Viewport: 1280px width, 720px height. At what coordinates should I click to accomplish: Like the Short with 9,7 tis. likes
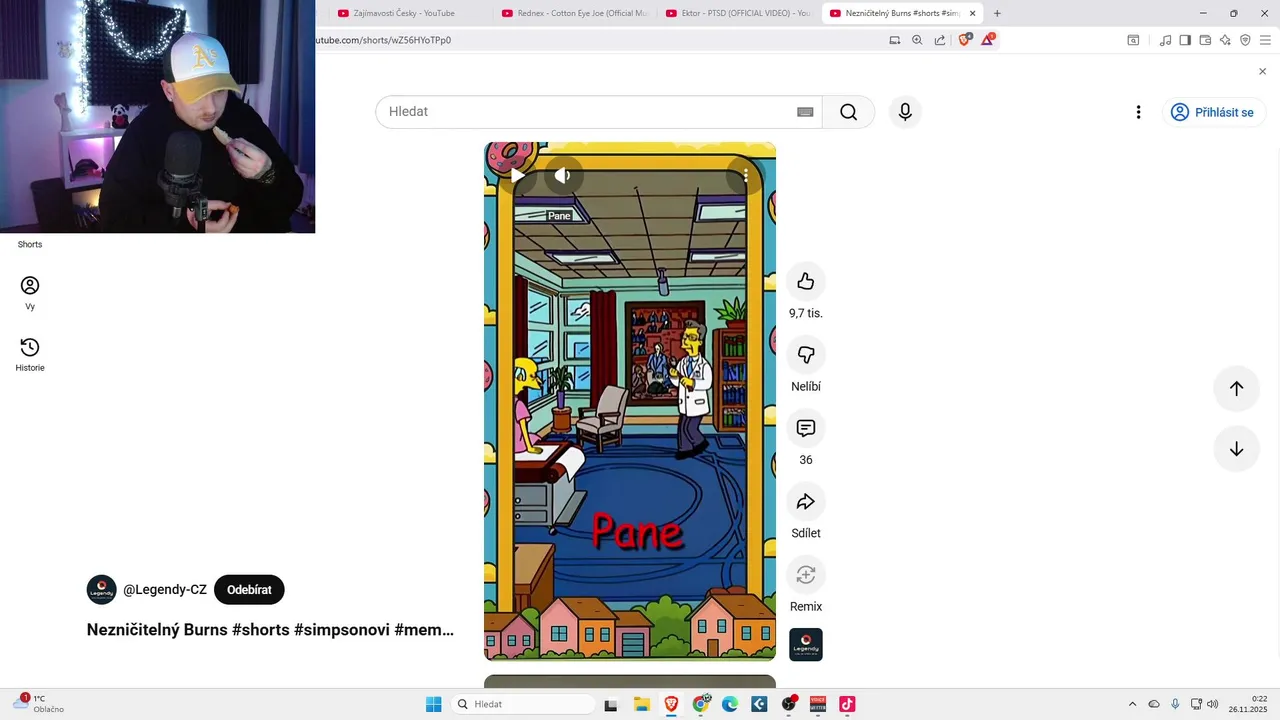point(806,282)
